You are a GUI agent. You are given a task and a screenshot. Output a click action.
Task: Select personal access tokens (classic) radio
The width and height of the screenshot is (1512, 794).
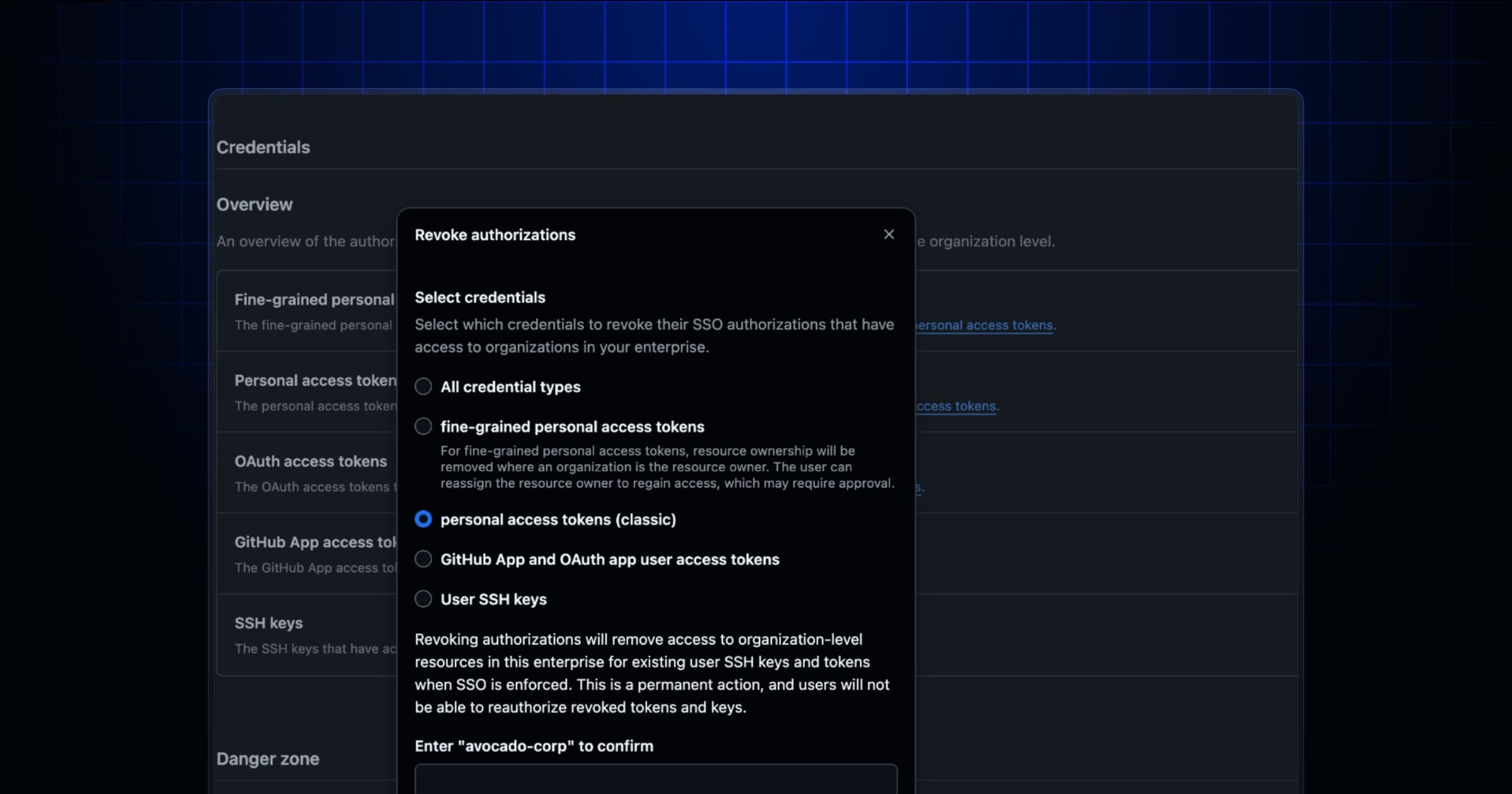click(x=423, y=519)
